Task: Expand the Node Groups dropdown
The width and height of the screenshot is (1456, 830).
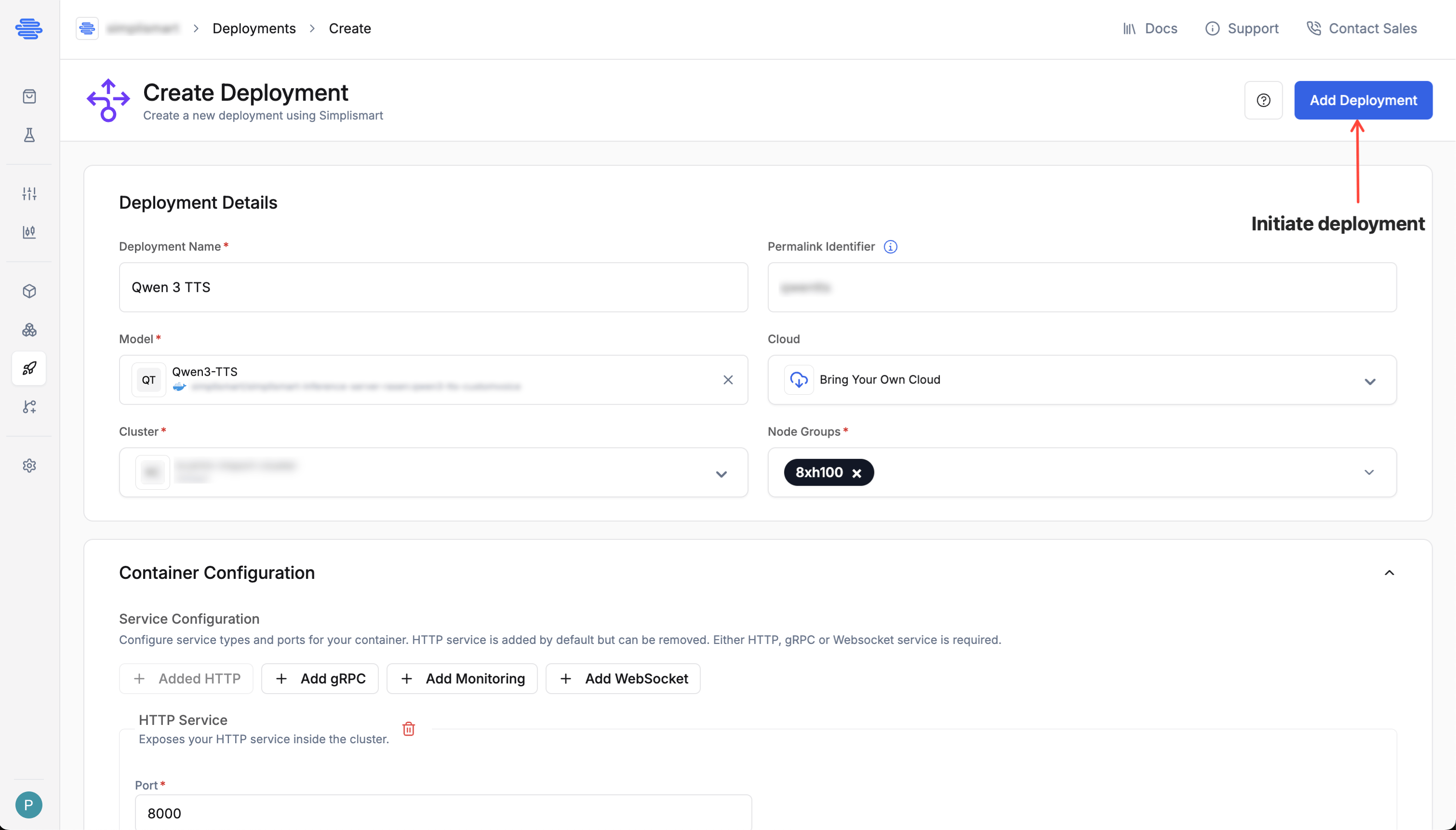Action: coord(1369,472)
